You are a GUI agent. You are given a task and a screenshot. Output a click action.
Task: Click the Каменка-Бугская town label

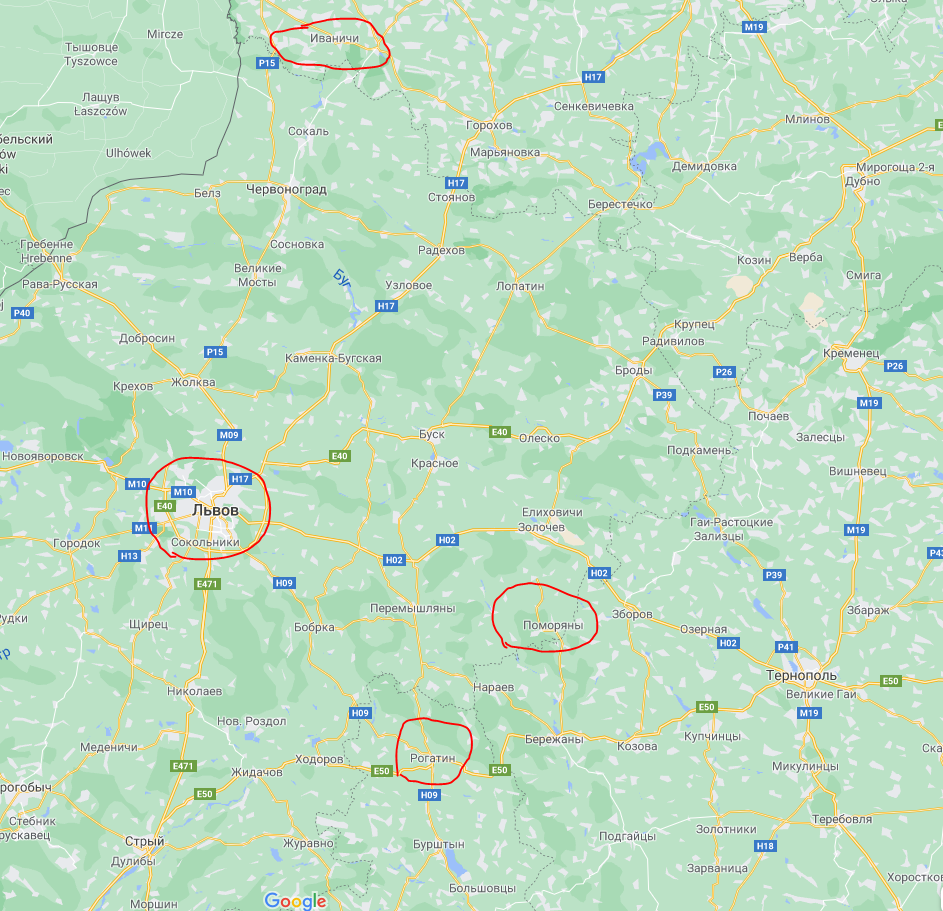333,358
